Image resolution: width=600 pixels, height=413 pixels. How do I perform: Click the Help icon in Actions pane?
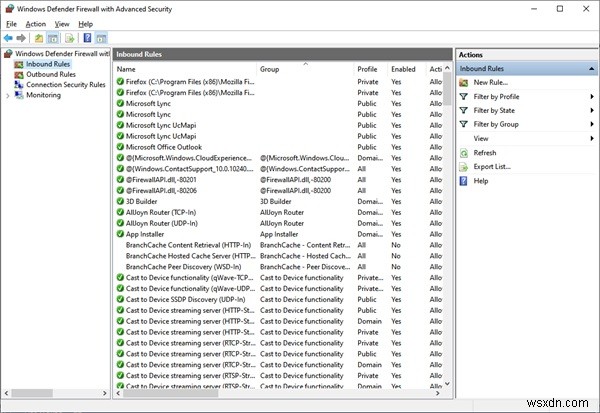tap(463, 181)
